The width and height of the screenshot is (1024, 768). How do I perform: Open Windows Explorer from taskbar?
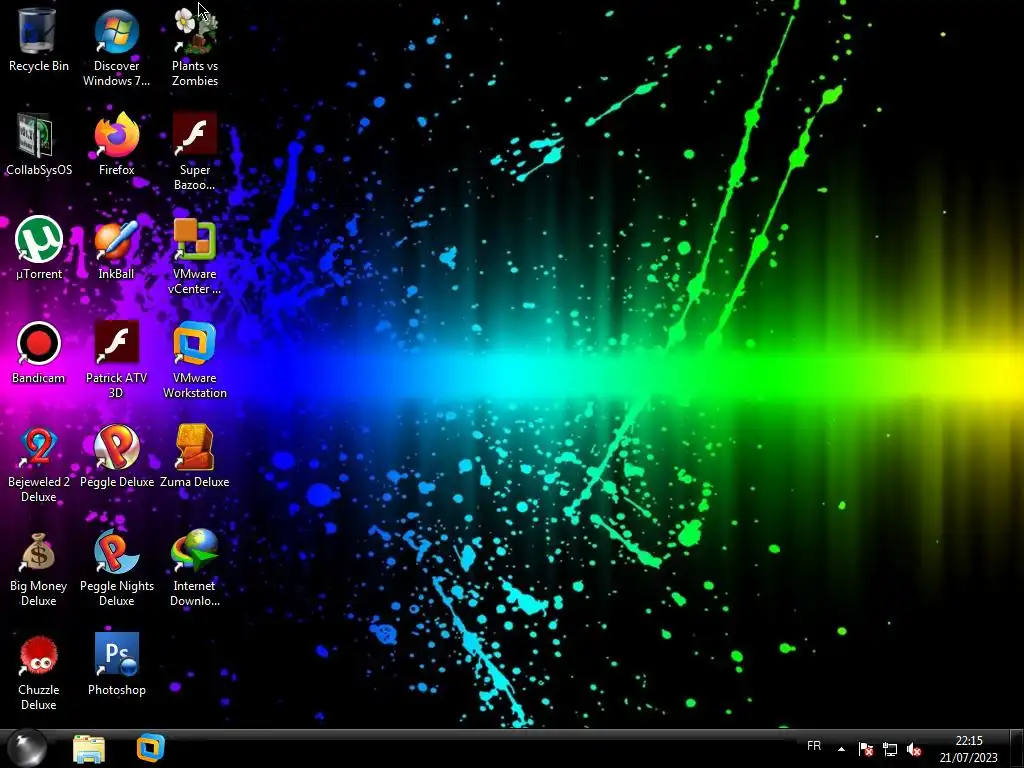click(x=89, y=748)
